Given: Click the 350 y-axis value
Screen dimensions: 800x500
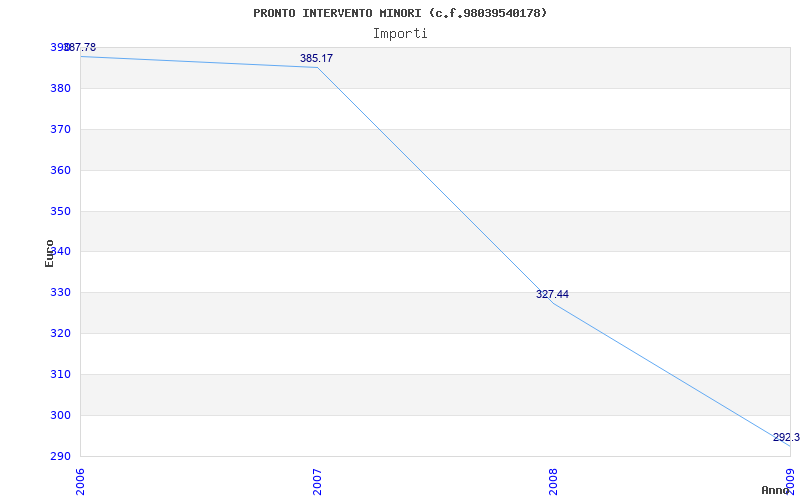Looking at the screenshot, I should [x=60, y=211].
